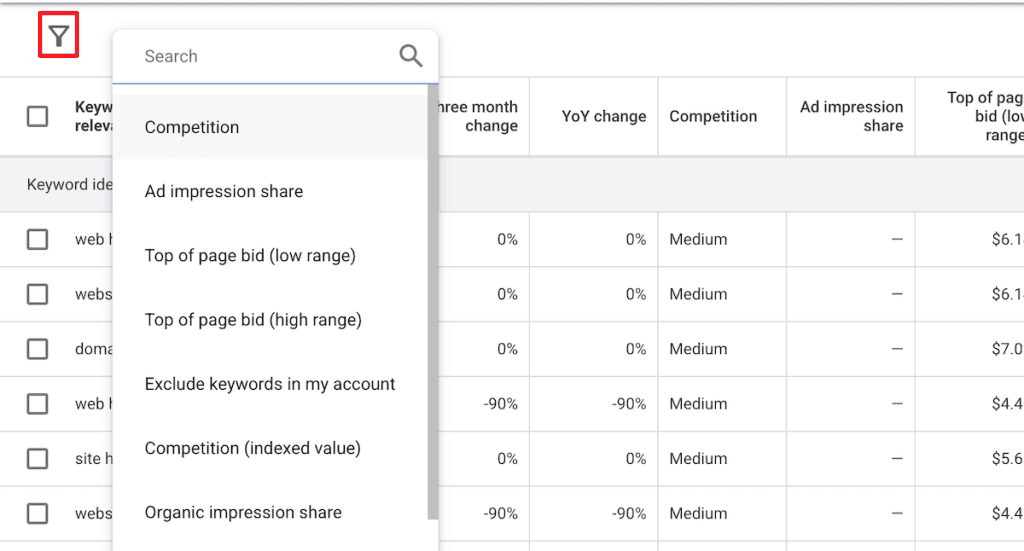Sort by Ad impression share column header

coord(852,116)
